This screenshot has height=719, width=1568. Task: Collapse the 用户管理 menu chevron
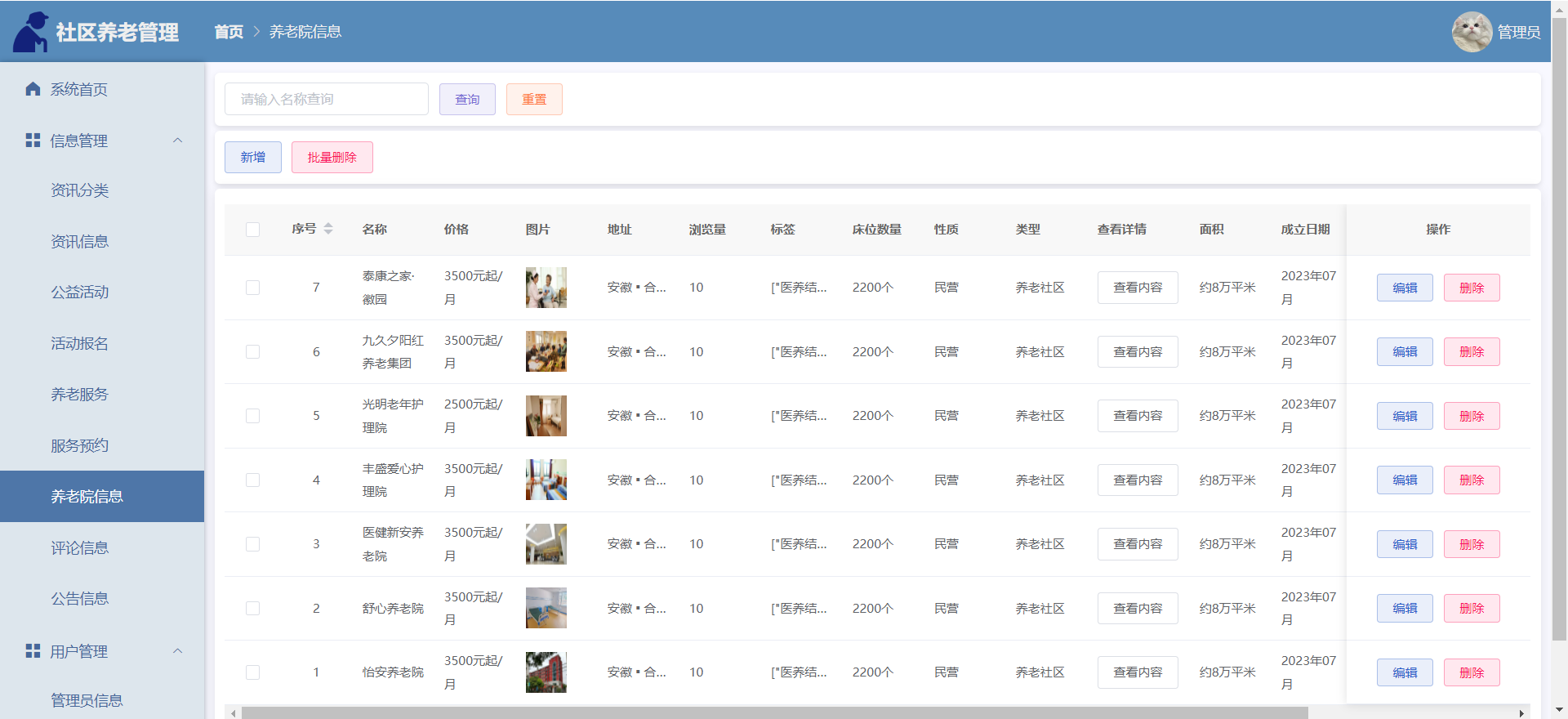coord(178,651)
